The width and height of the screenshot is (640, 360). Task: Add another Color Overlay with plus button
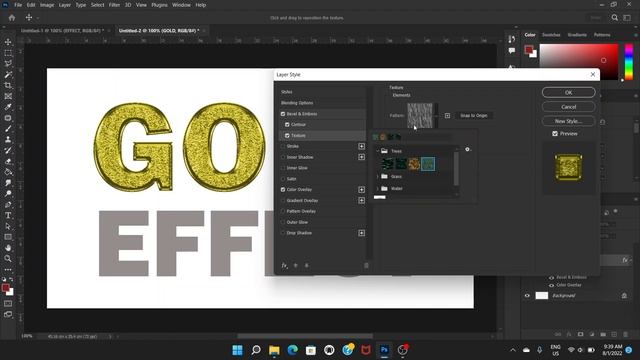[x=361, y=190]
